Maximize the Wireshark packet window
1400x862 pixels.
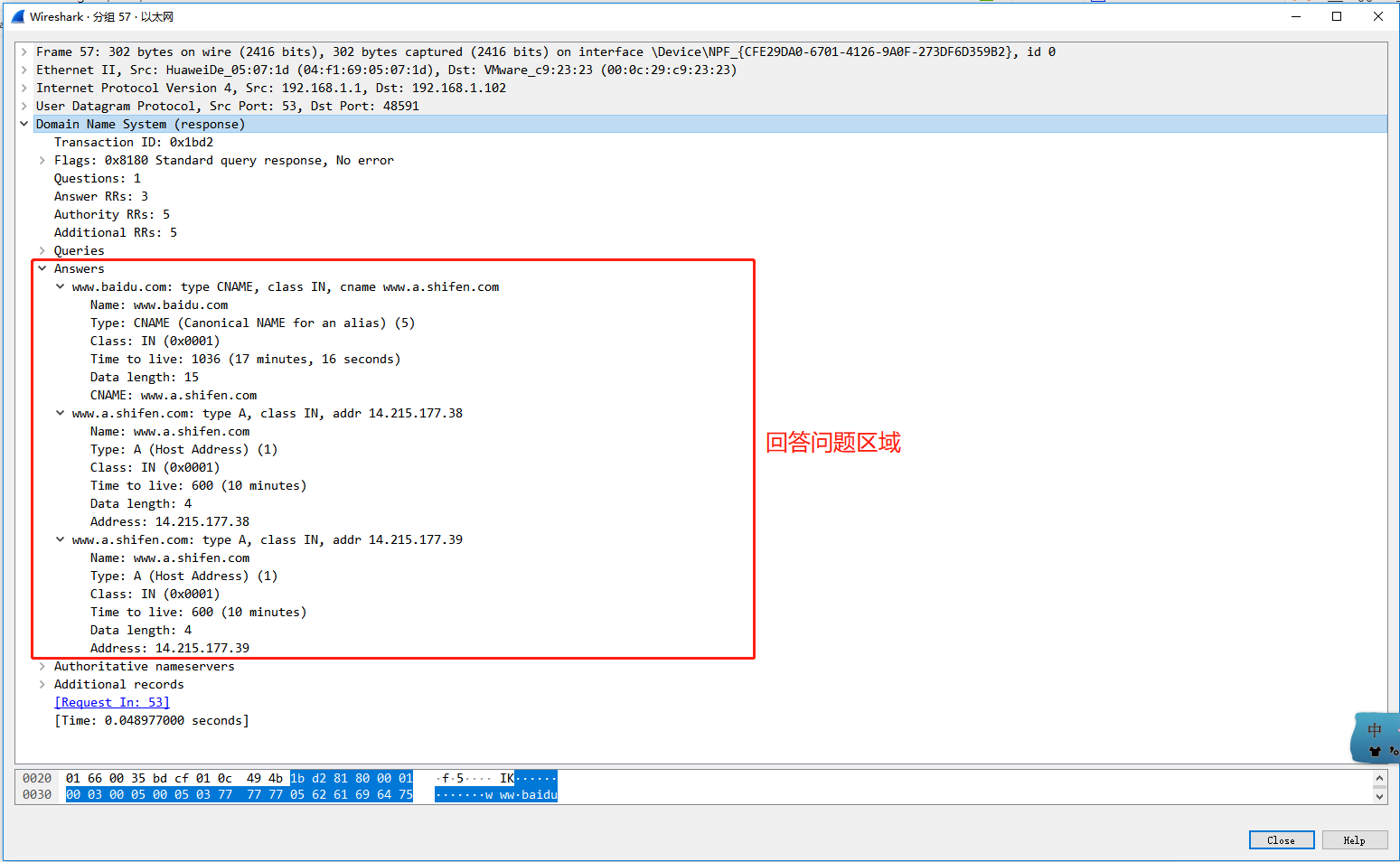pos(1337,16)
